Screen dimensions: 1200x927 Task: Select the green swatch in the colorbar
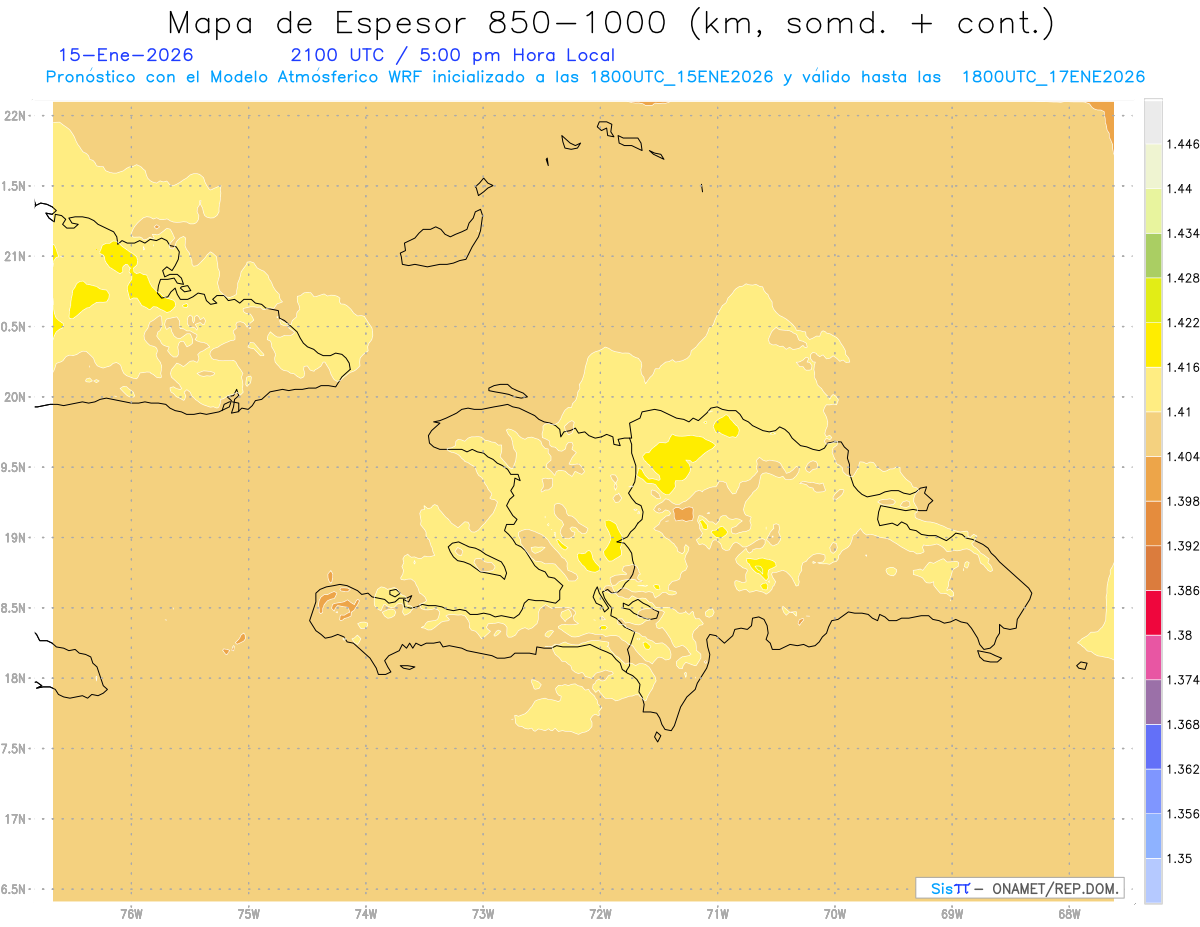click(1153, 255)
